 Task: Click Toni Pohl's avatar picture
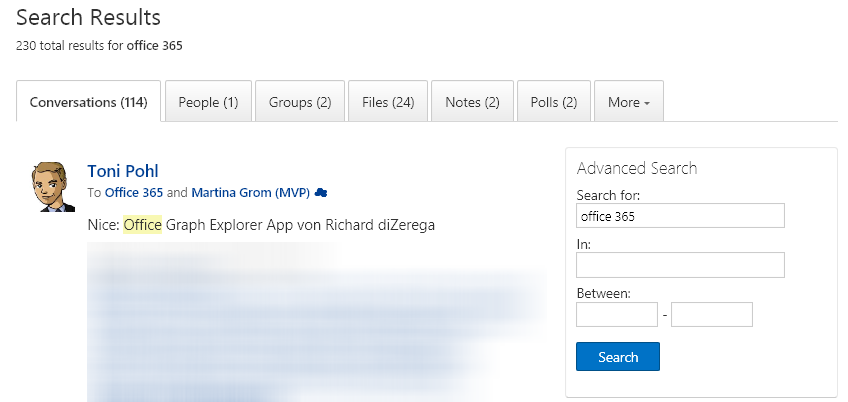[x=53, y=187]
